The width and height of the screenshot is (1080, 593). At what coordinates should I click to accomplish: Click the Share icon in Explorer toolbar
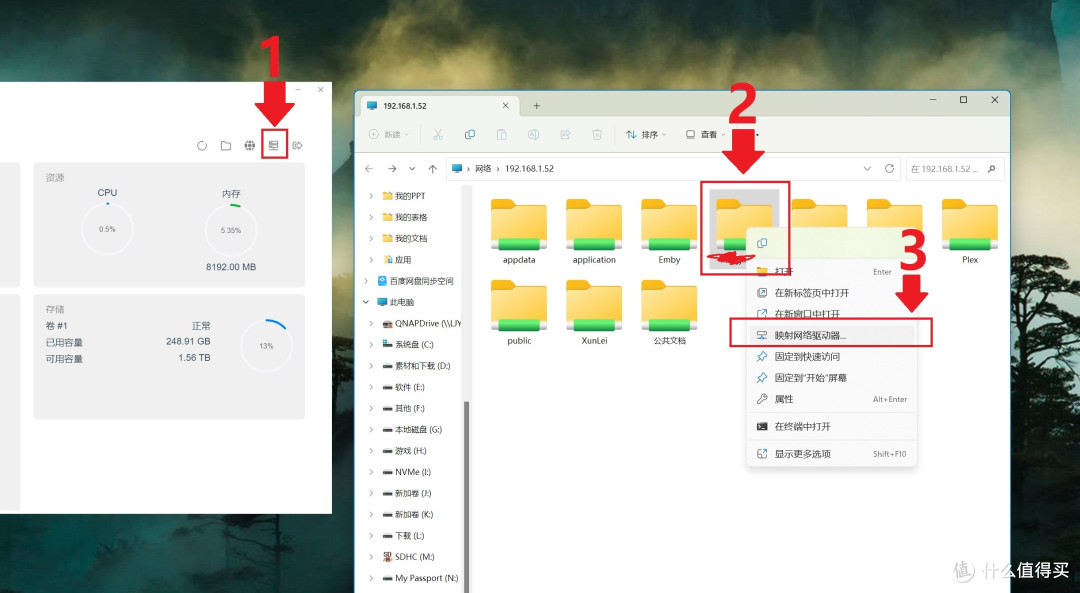point(565,134)
